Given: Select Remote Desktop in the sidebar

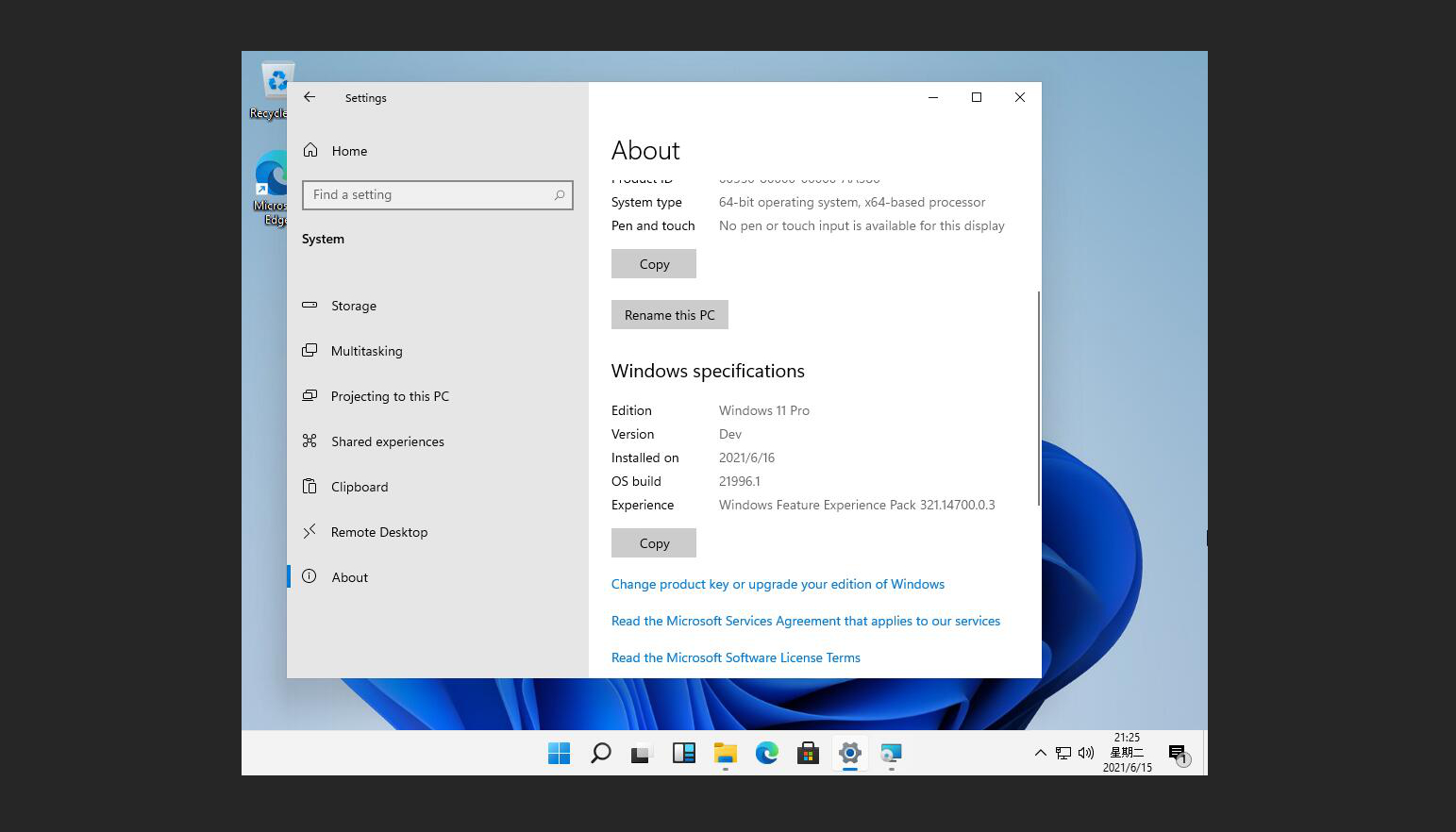Looking at the screenshot, I should pyautogui.click(x=438, y=532).
